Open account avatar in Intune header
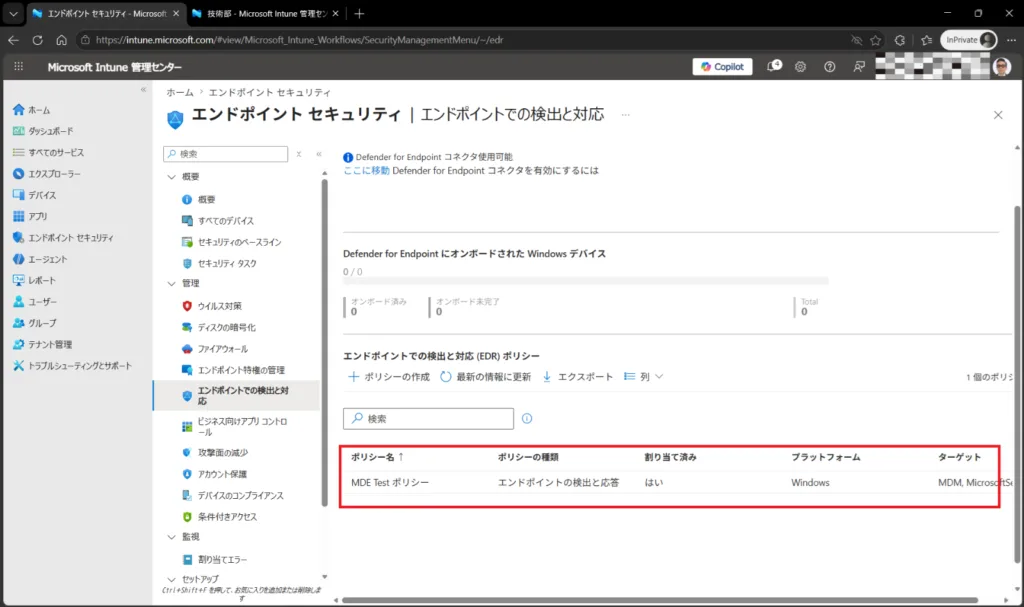This screenshot has height=607, width=1024. [x=1002, y=67]
